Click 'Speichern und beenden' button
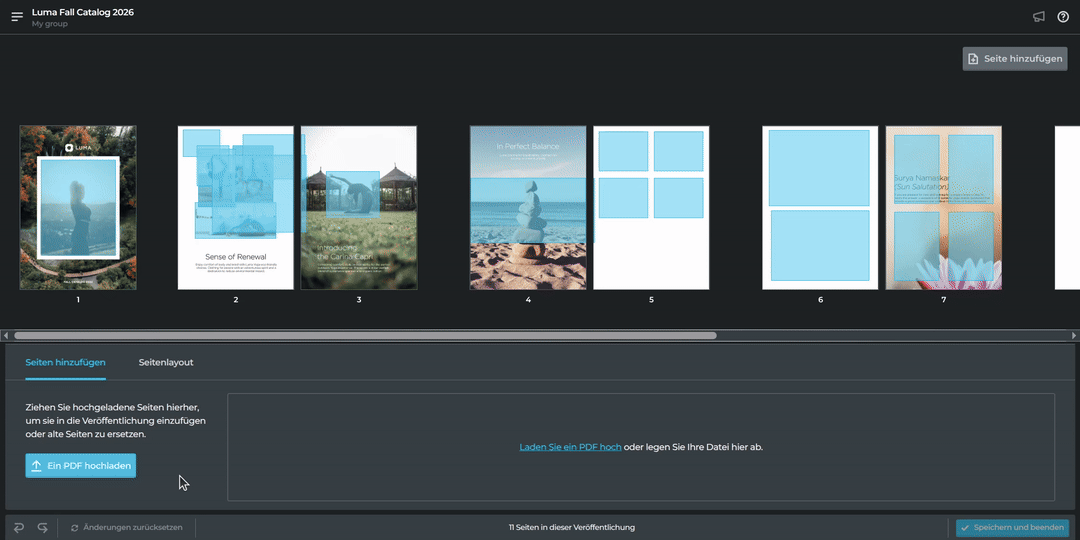This screenshot has width=1080, height=540. coord(1012,527)
